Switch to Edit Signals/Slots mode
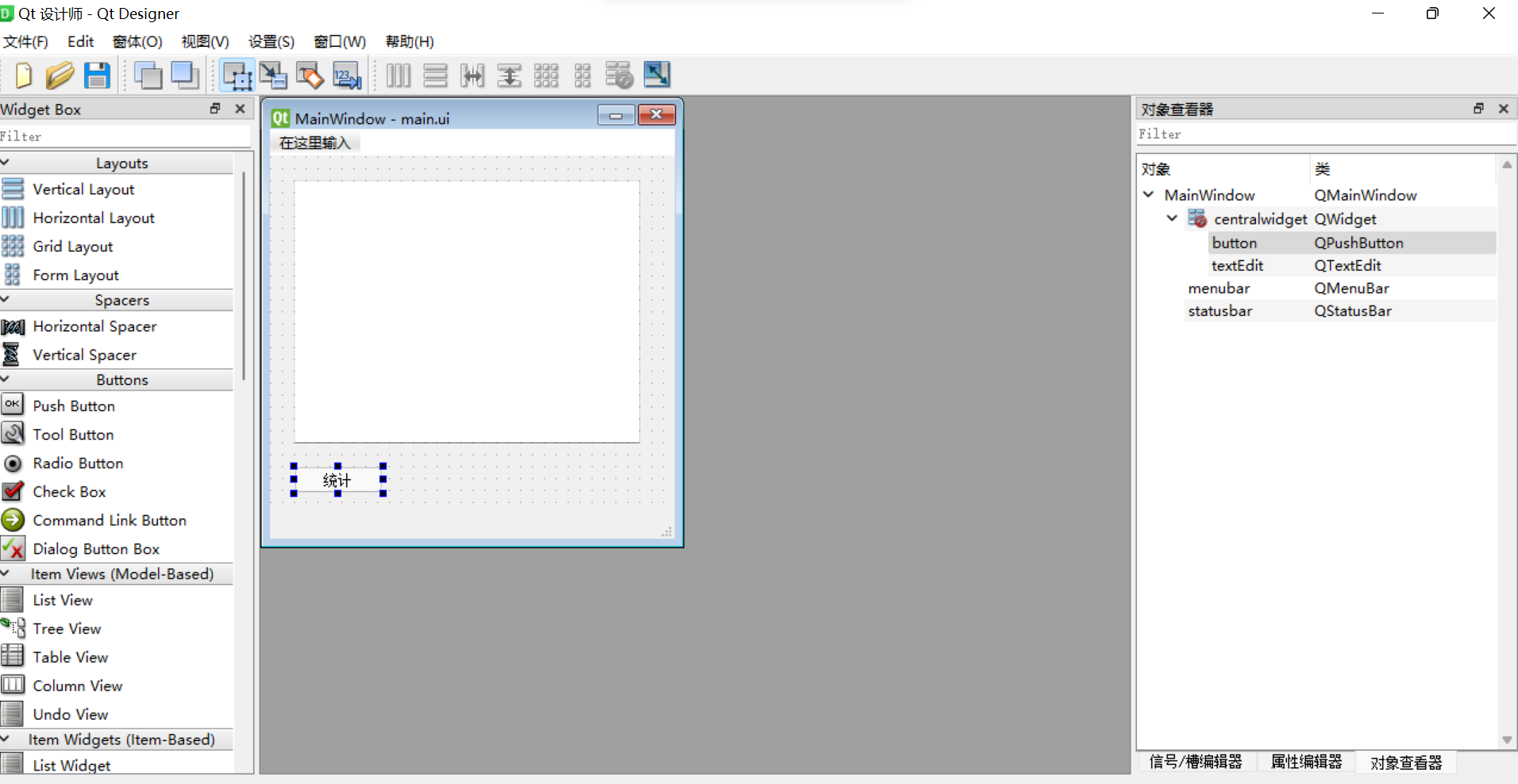 [273, 75]
